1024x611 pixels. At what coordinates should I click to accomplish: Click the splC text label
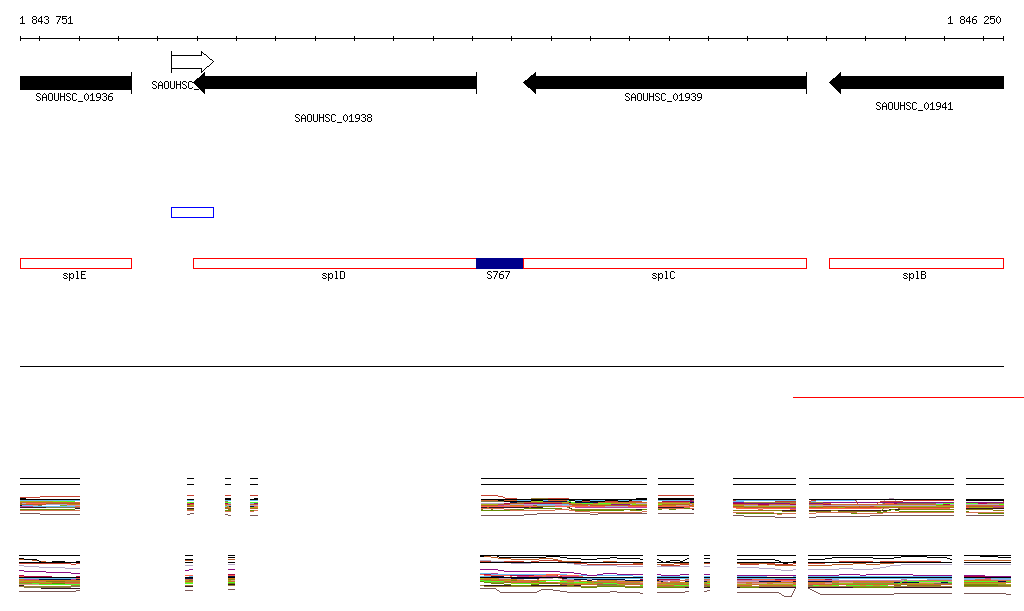[663, 275]
